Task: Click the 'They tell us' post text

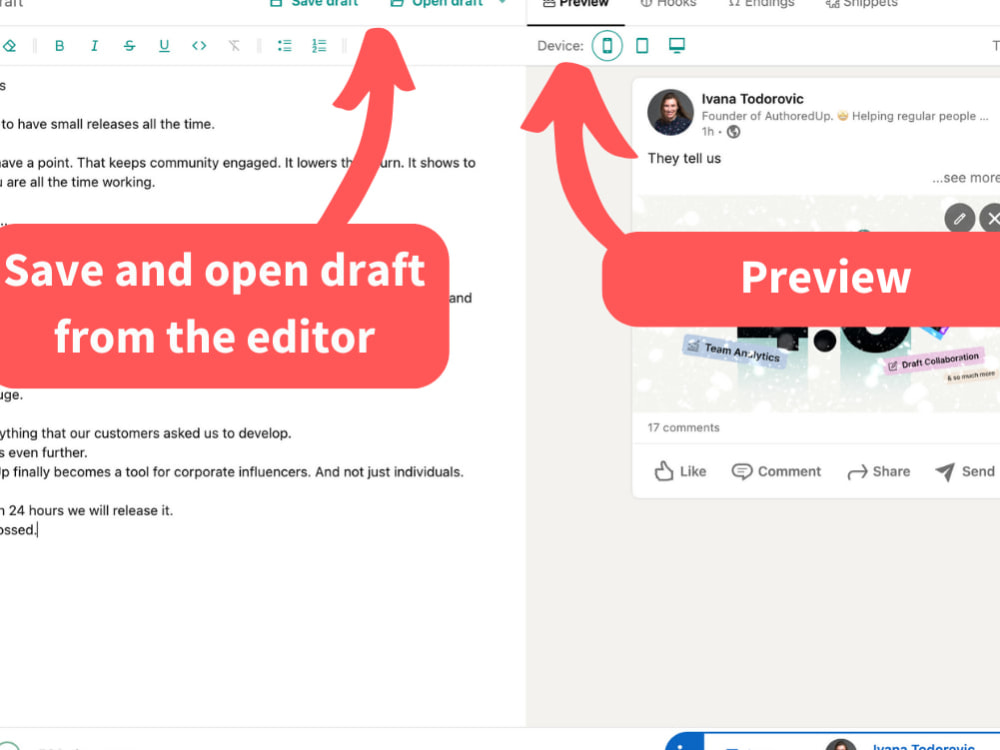Action: coord(684,158)
